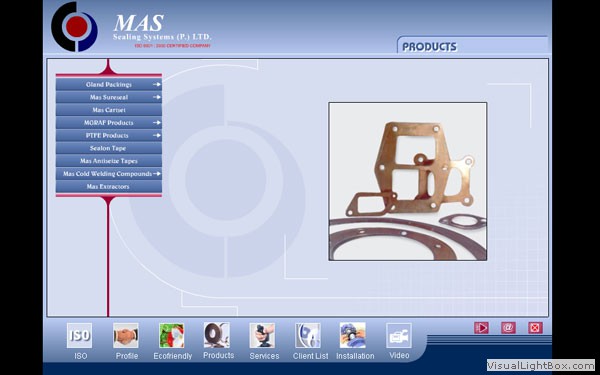Screen dimensions: 600x375
Task: Open Mas Antiseize Tapes entry
Action: 109,161
